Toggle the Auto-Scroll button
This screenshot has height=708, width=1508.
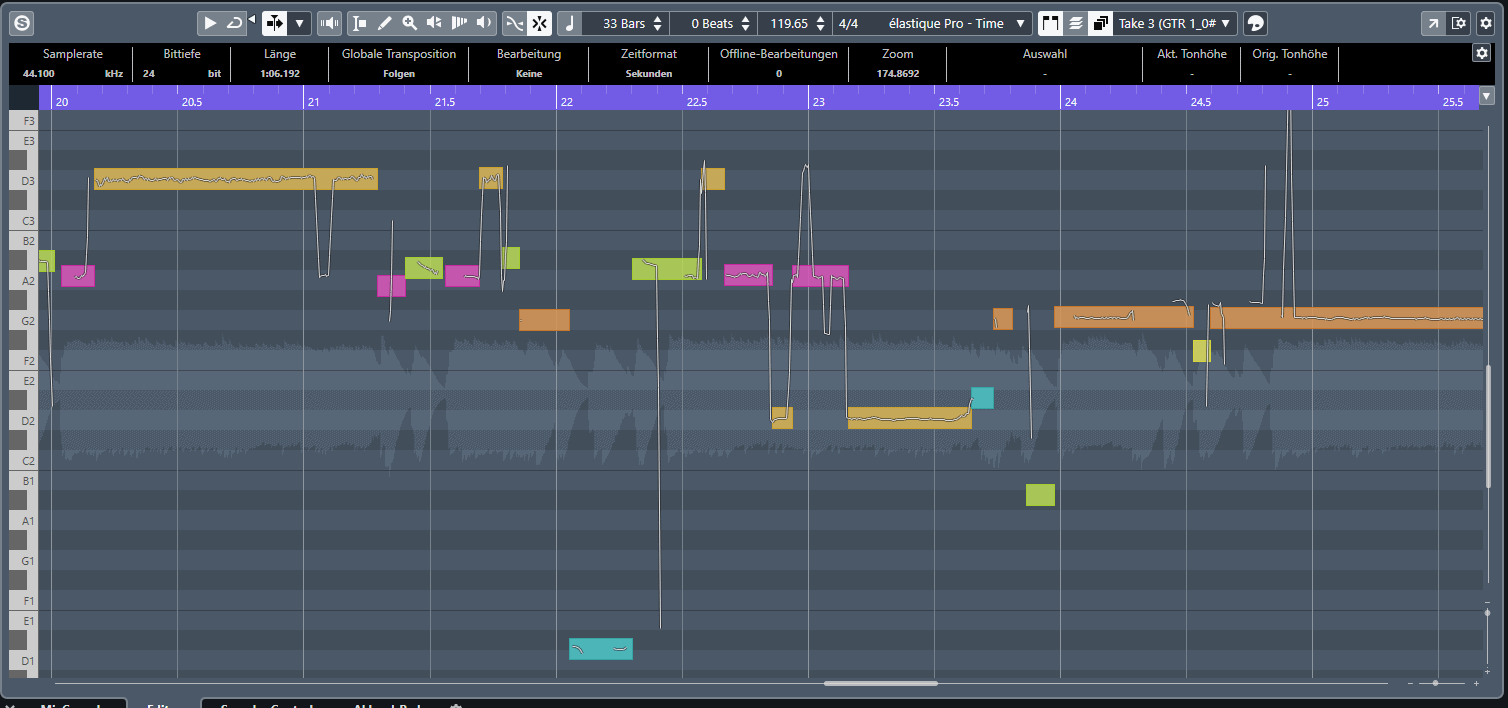pos(275,23)
